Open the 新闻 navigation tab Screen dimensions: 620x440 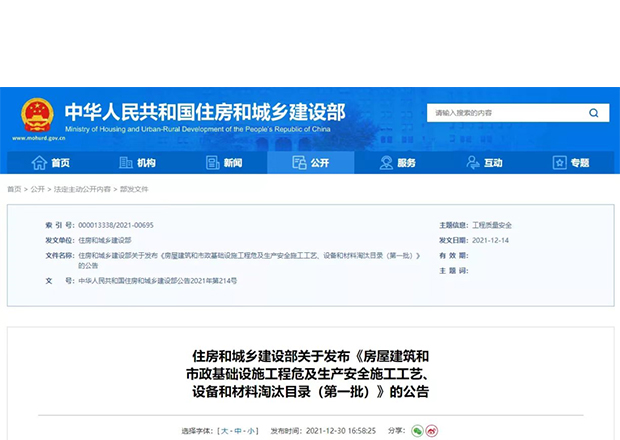coord(224,162)
